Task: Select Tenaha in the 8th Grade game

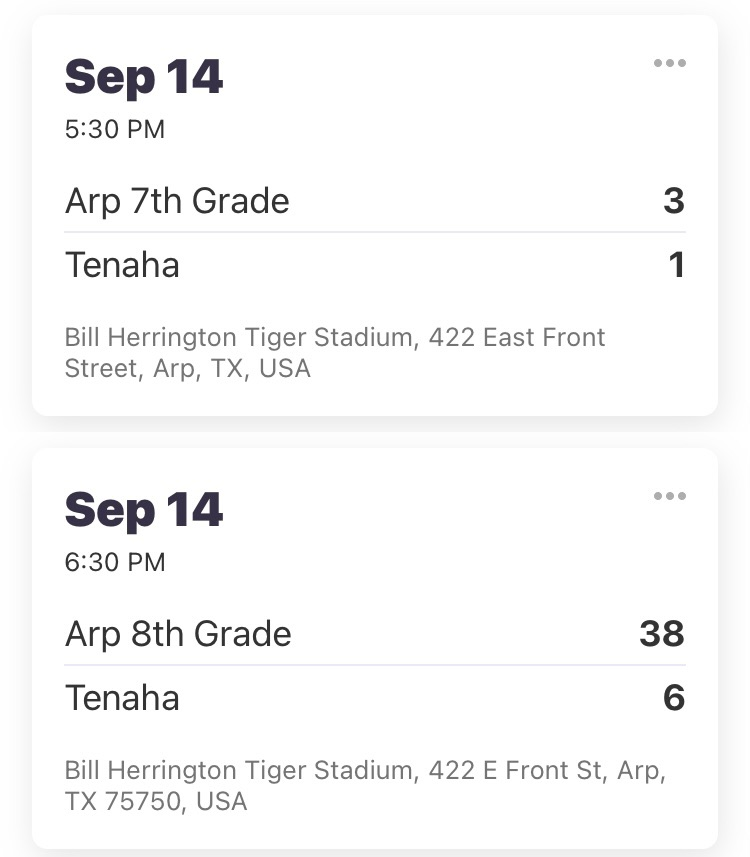Action: coord(122,698)
